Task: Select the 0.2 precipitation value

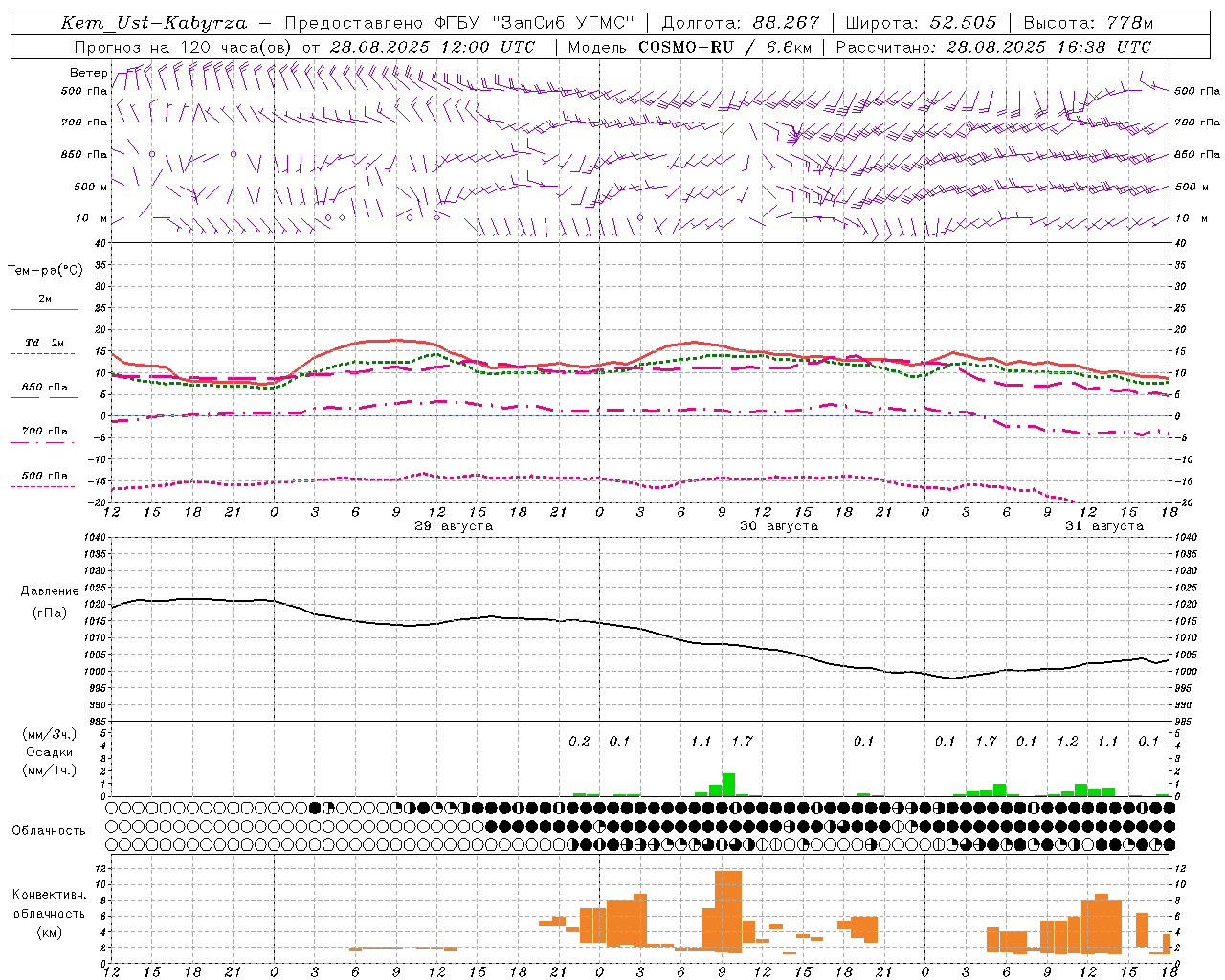Action: [579, 741]
